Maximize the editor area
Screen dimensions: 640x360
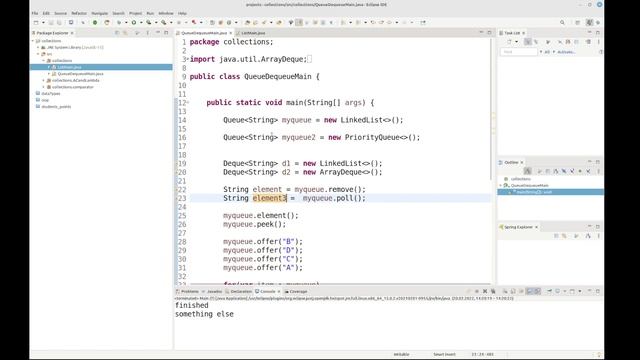[489, 33]
